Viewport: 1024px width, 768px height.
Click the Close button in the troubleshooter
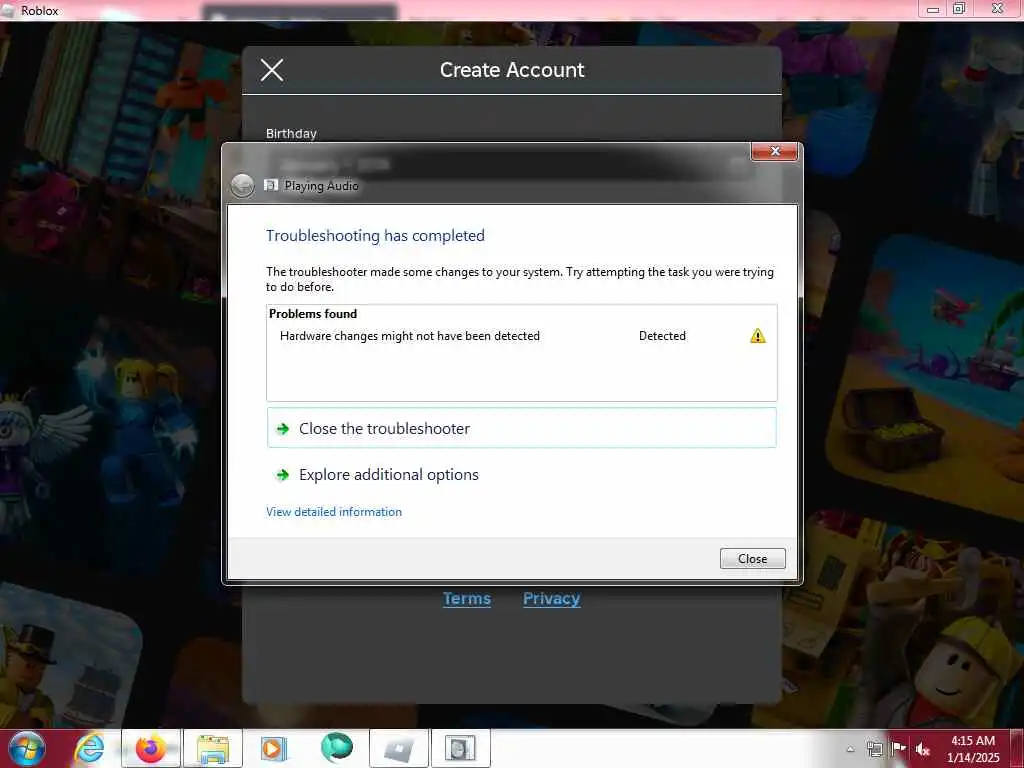752,558
